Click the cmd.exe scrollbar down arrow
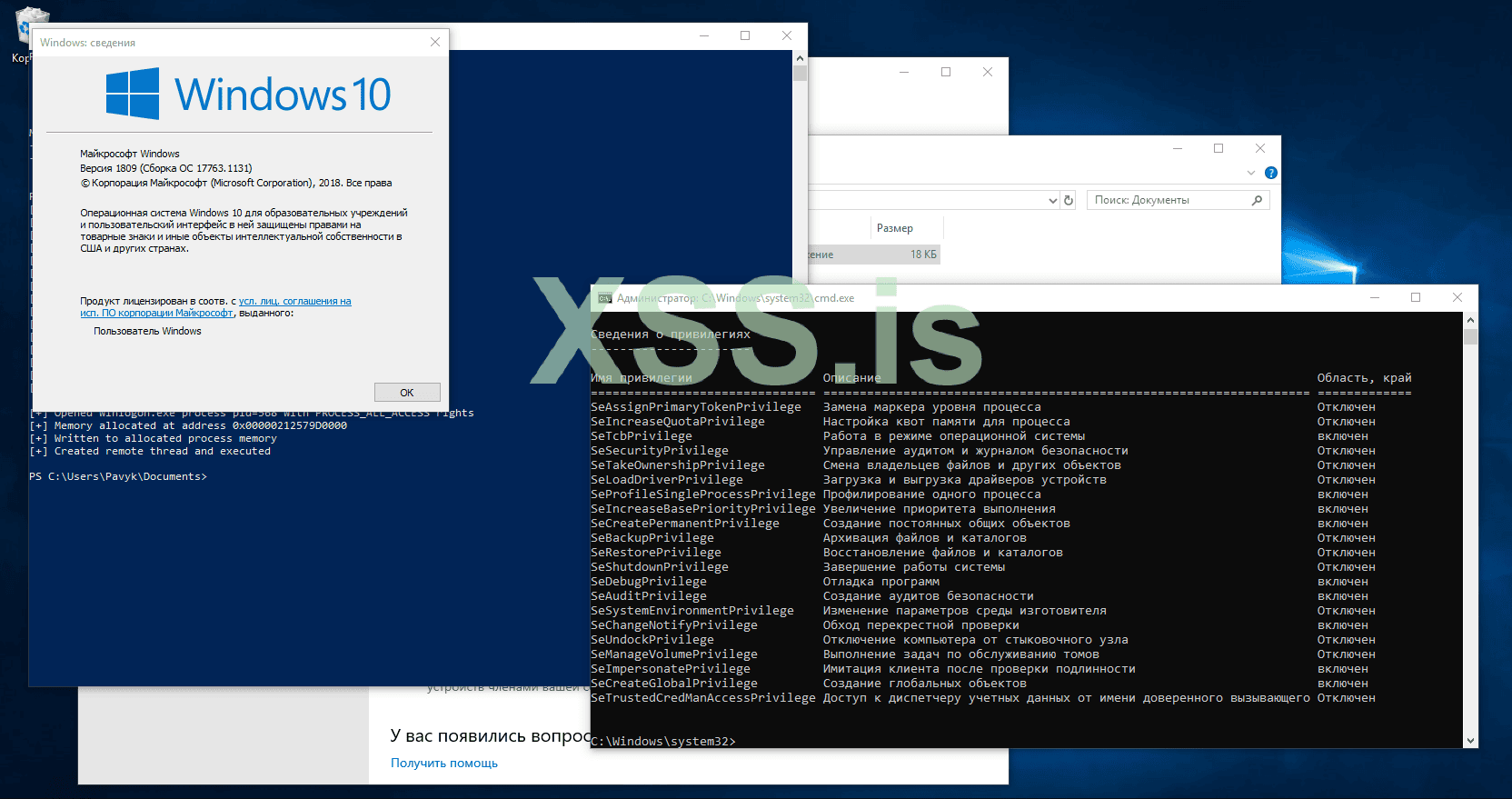The height and width of the screenshot is (799, 1512). pos(1471,741)
